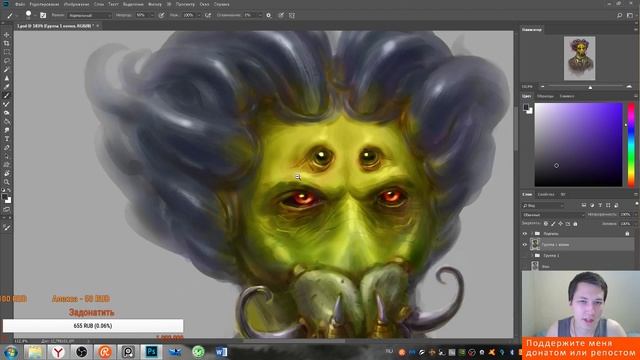Viewport: 640px width, 360px height.
Task: Turn layer filtering on or off
Action: pyautogui.click(x=636, y=204)
